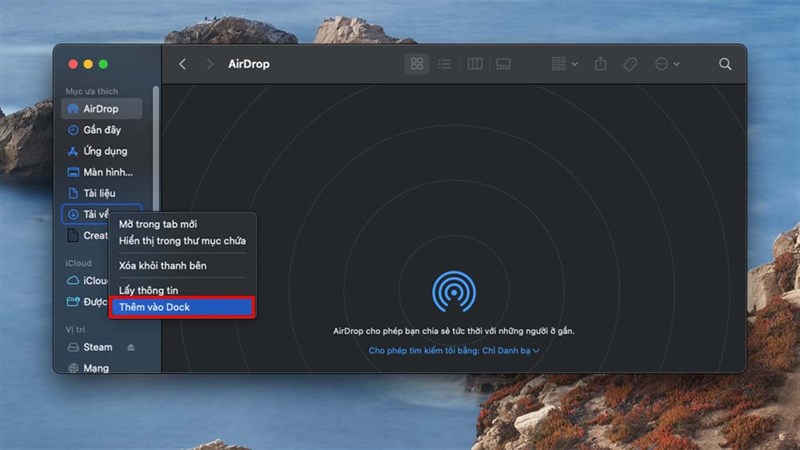Open Gần đây in the sidebar
800x450 pixels.
[102, 130]
